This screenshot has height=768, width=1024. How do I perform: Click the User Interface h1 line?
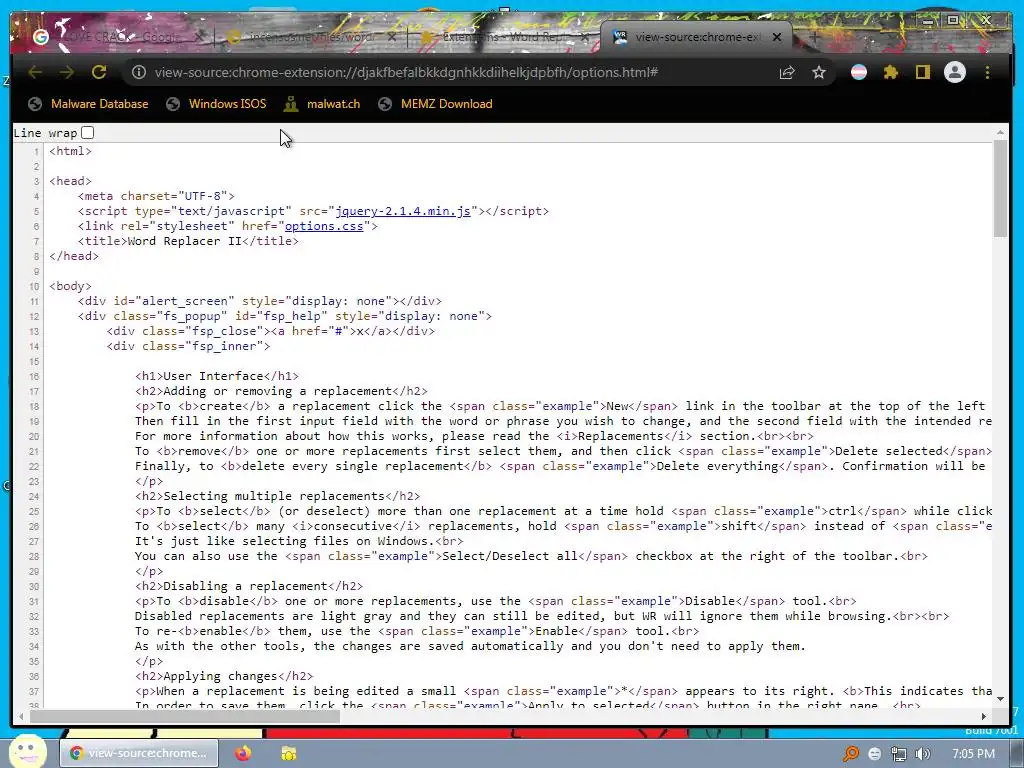[x=217, y=376]
